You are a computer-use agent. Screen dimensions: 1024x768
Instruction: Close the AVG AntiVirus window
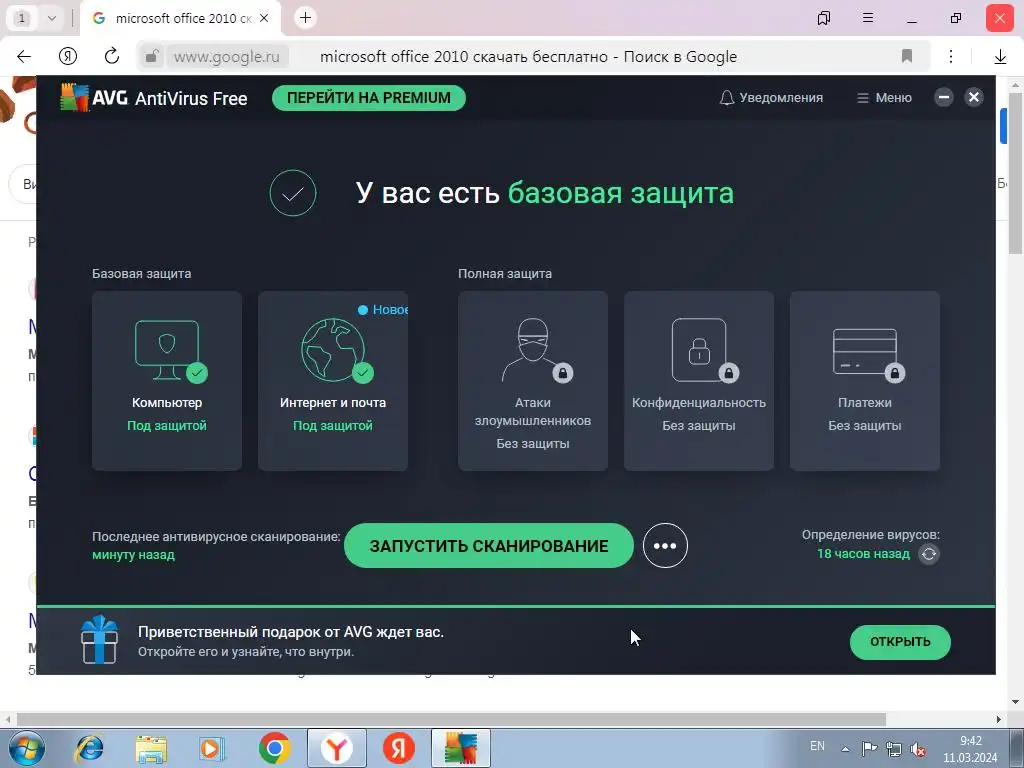tap(973, 97)
